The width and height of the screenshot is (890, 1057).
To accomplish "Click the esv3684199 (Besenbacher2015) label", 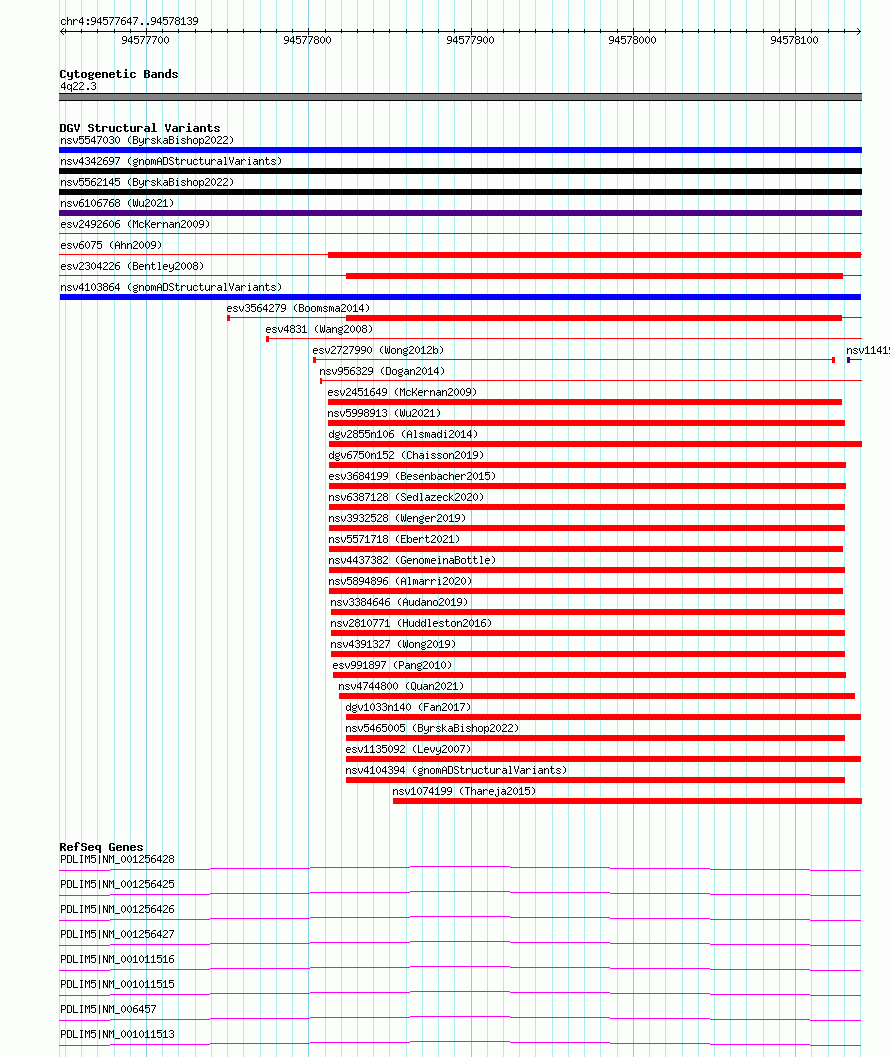I will [x=412, y=476].
